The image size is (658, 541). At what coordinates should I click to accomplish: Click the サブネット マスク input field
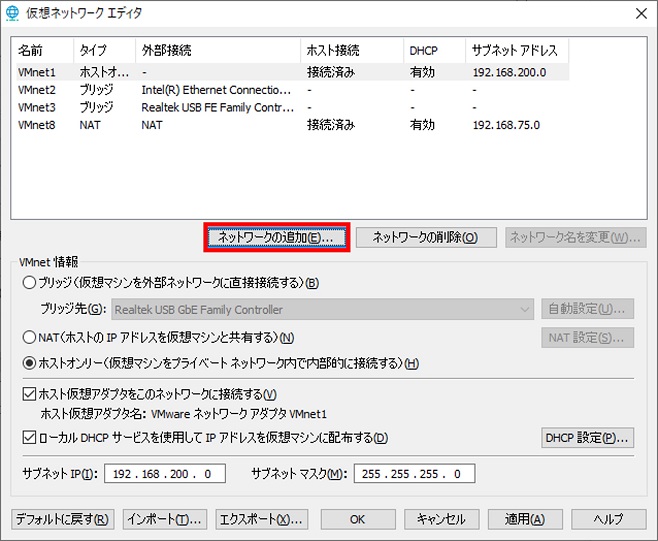[x=413, y=474]
